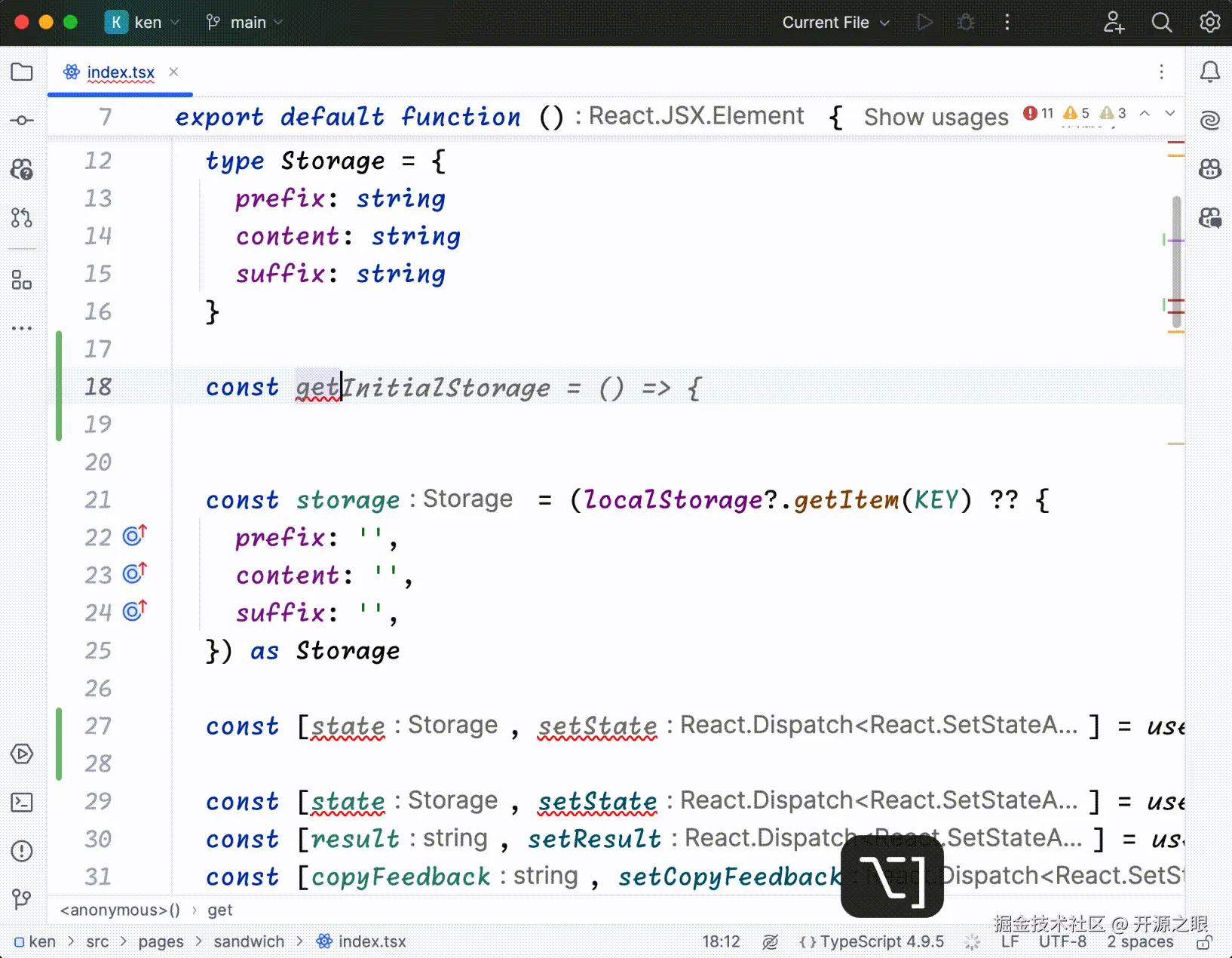This screenshot has height=958, width=1232.
Task: Select index.tsx in navigation bar breadcrumb
Action: pos(361,942)
